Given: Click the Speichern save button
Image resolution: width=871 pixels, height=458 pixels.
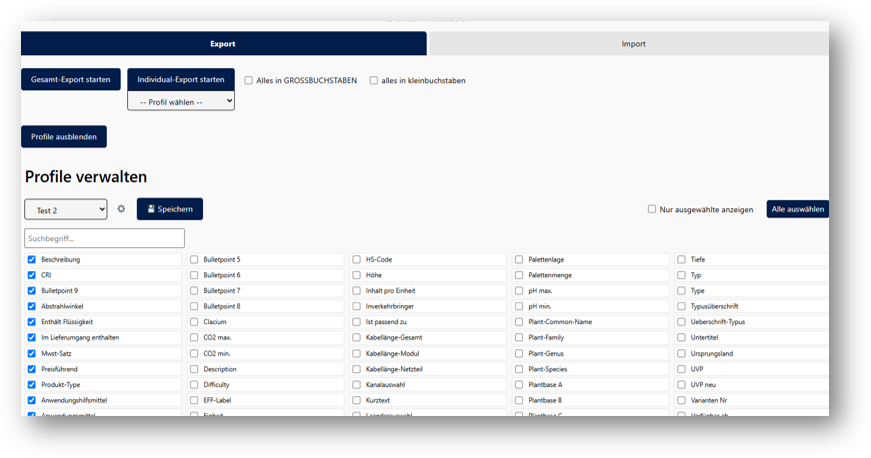Looking at the screenshot, I should point(170,209).
